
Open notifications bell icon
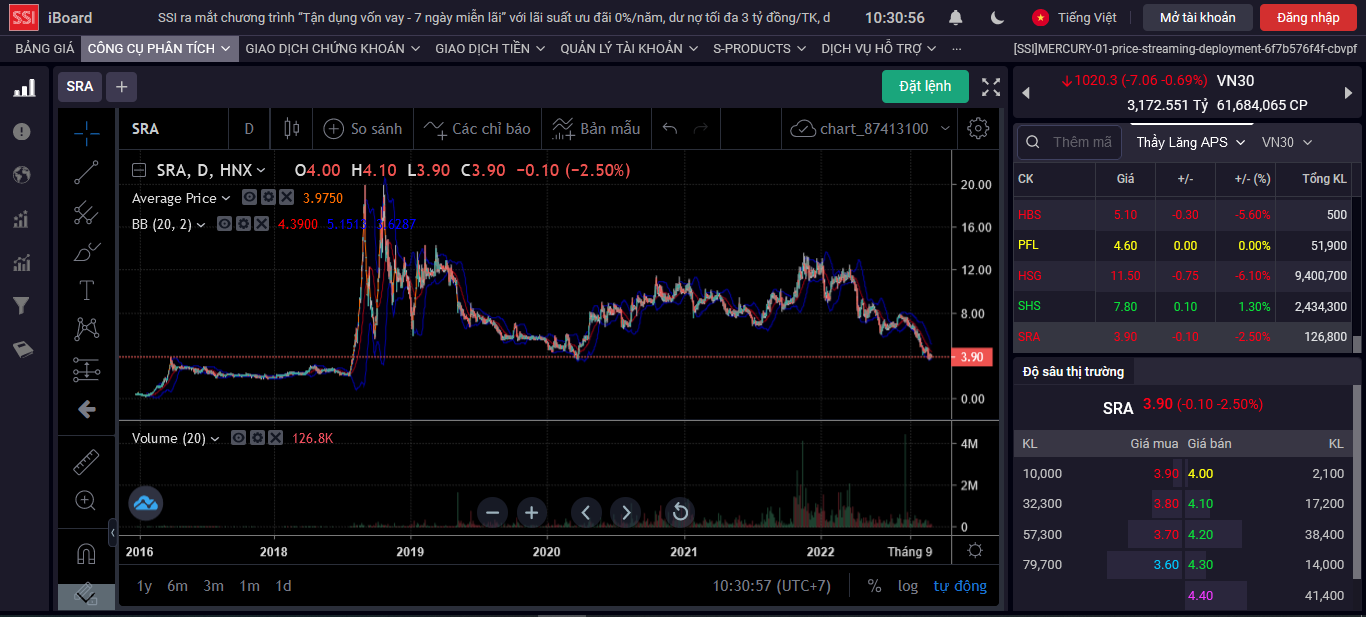[x=956, y=17]
